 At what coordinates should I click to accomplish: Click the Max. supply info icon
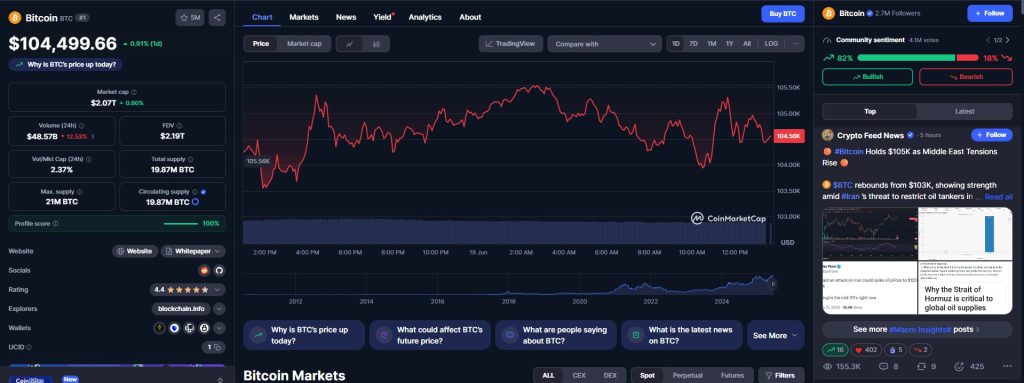click(x=80, y=192)
